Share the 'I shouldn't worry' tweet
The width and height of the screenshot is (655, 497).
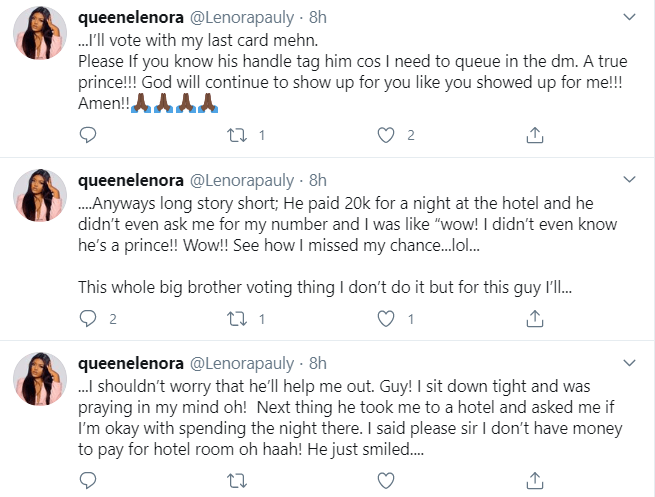tap(534, 485)
